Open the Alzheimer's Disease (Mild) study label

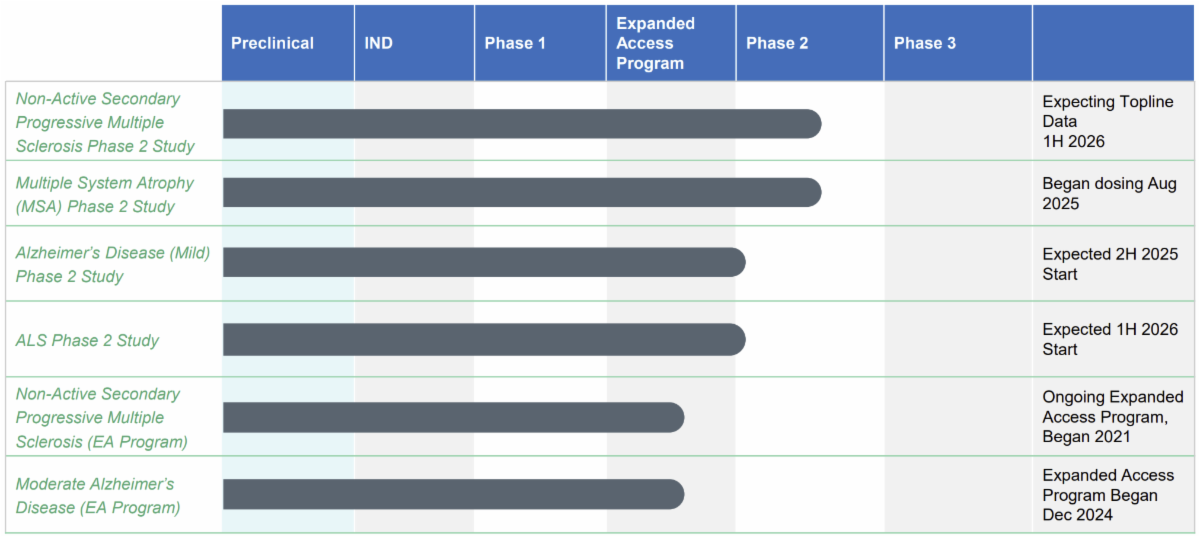(112, 264)
